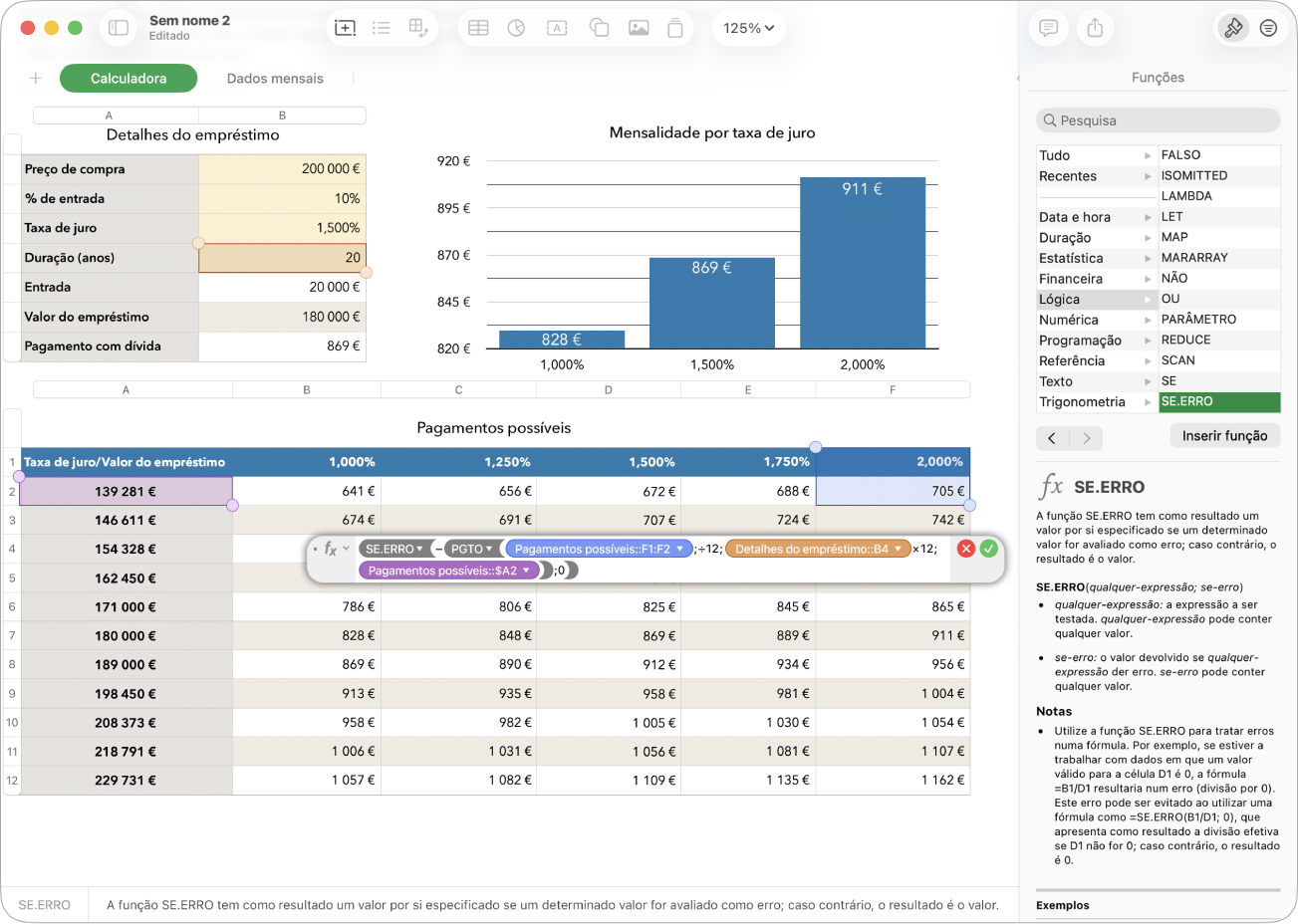Viewport: 1298px width, 924px height.
Task: Click the insert media image icon
Action: coord(639,28)
